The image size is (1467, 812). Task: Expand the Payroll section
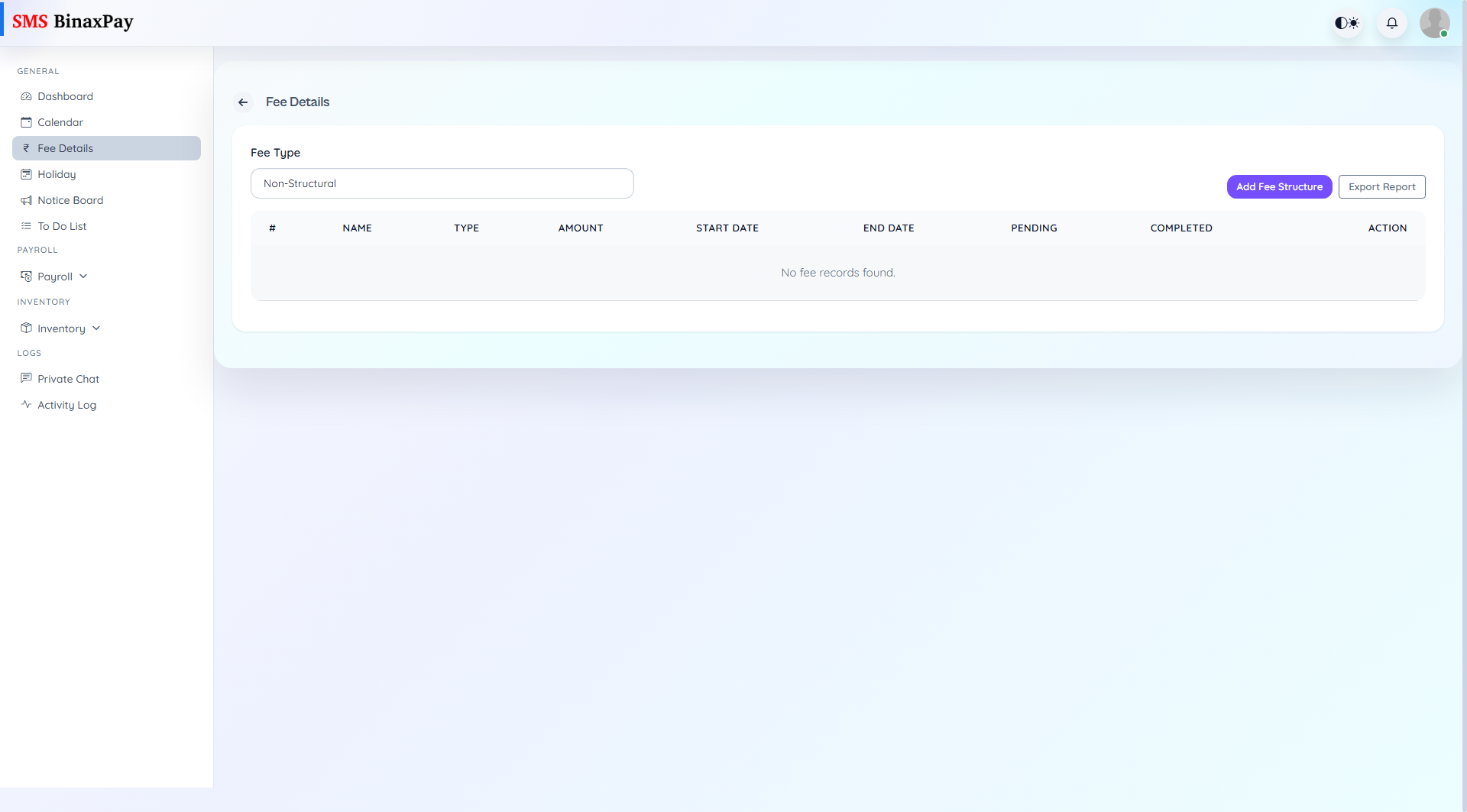(x=83, y=276)
